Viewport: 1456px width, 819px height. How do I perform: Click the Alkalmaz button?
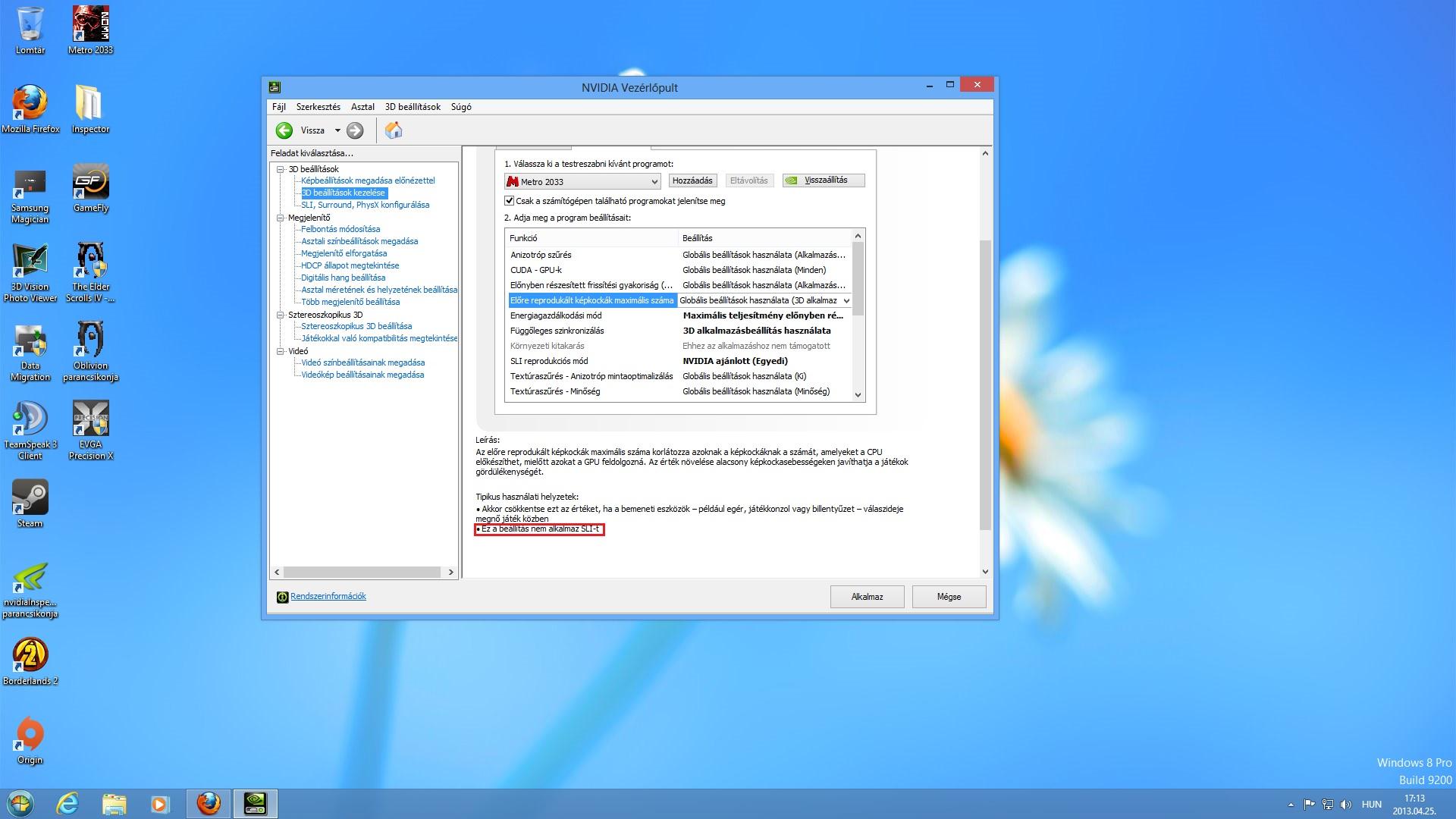[x=867, y=597]
